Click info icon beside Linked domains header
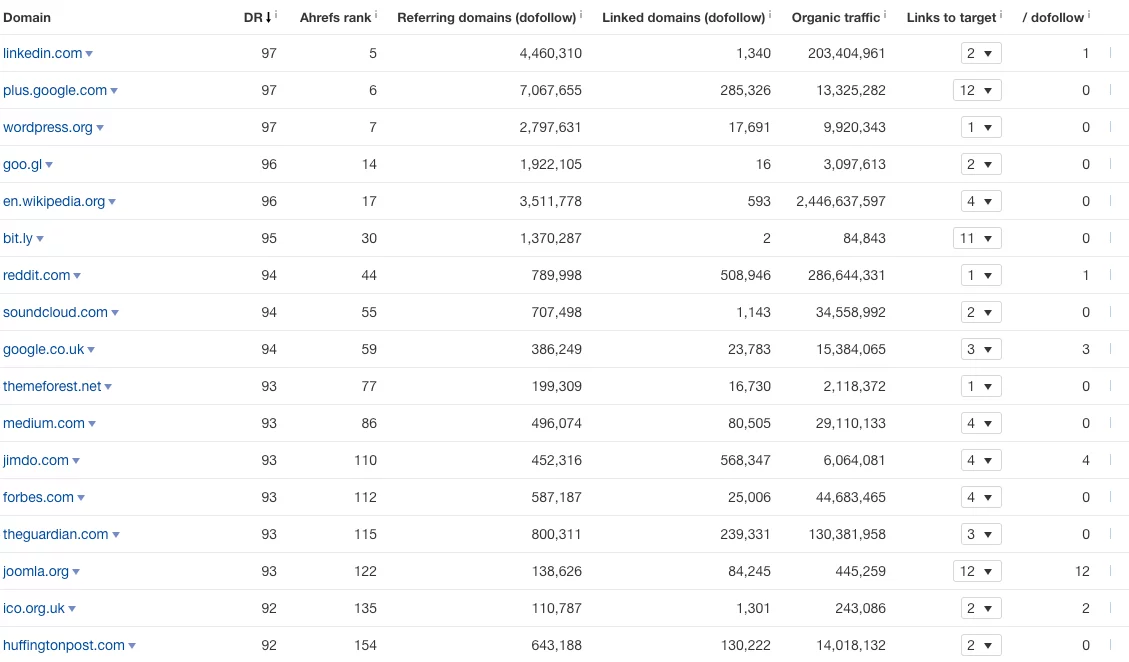The height and width of the screenshot is (662, 1129). click(770, 14)
